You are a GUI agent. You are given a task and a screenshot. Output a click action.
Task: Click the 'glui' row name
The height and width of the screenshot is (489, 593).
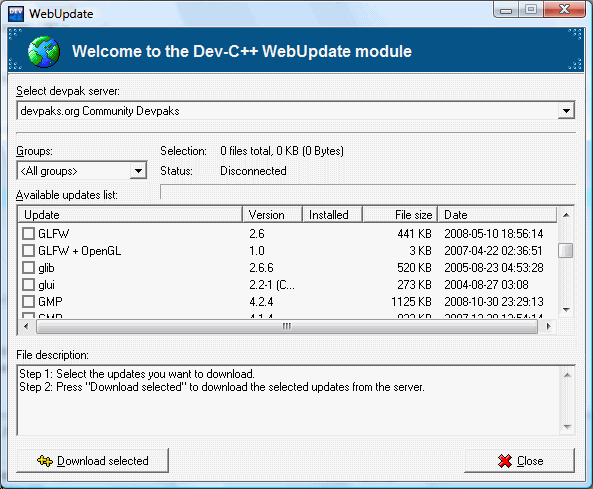click(x=46, y=285)
